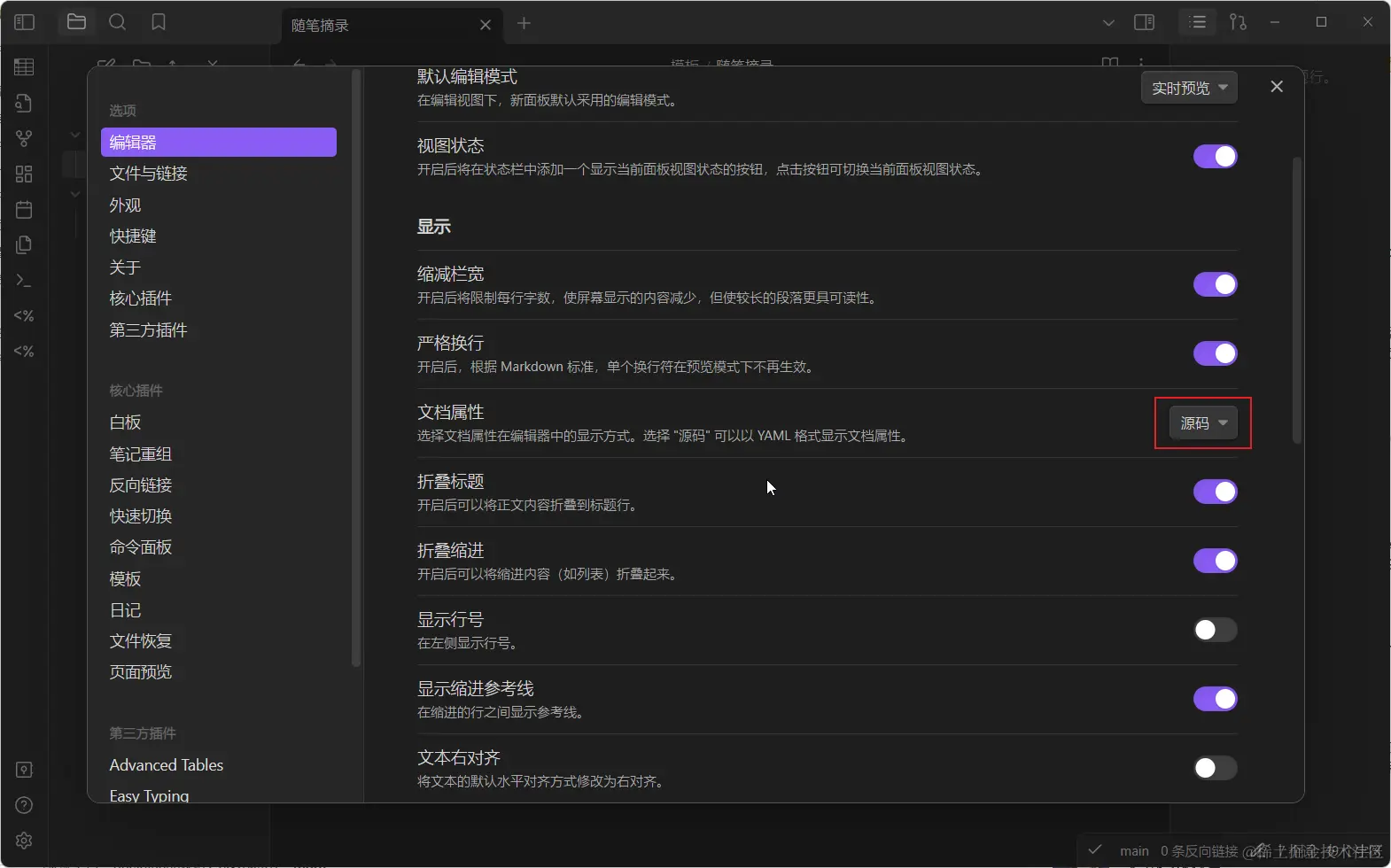Open the file explorer folder icon
This screenshot has height=868, width=1391.
point(76,22)
